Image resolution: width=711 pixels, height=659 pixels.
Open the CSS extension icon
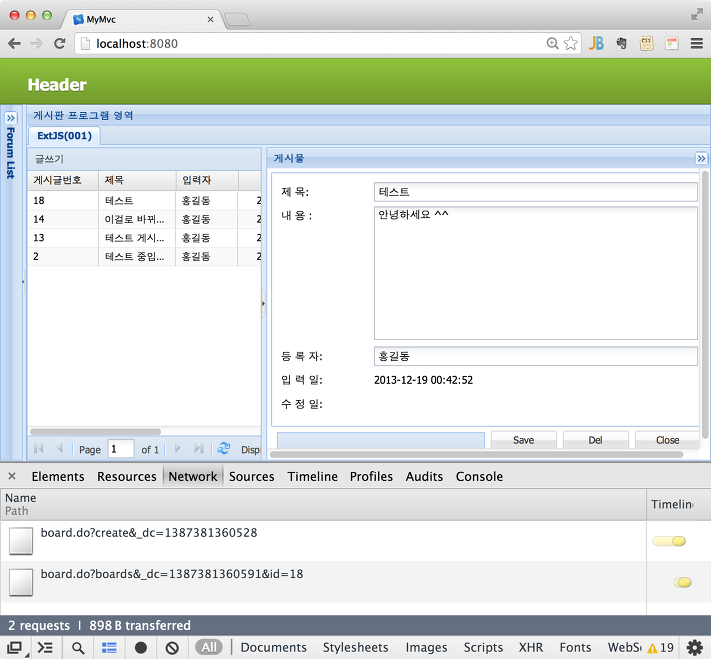[x=647, y=44]
